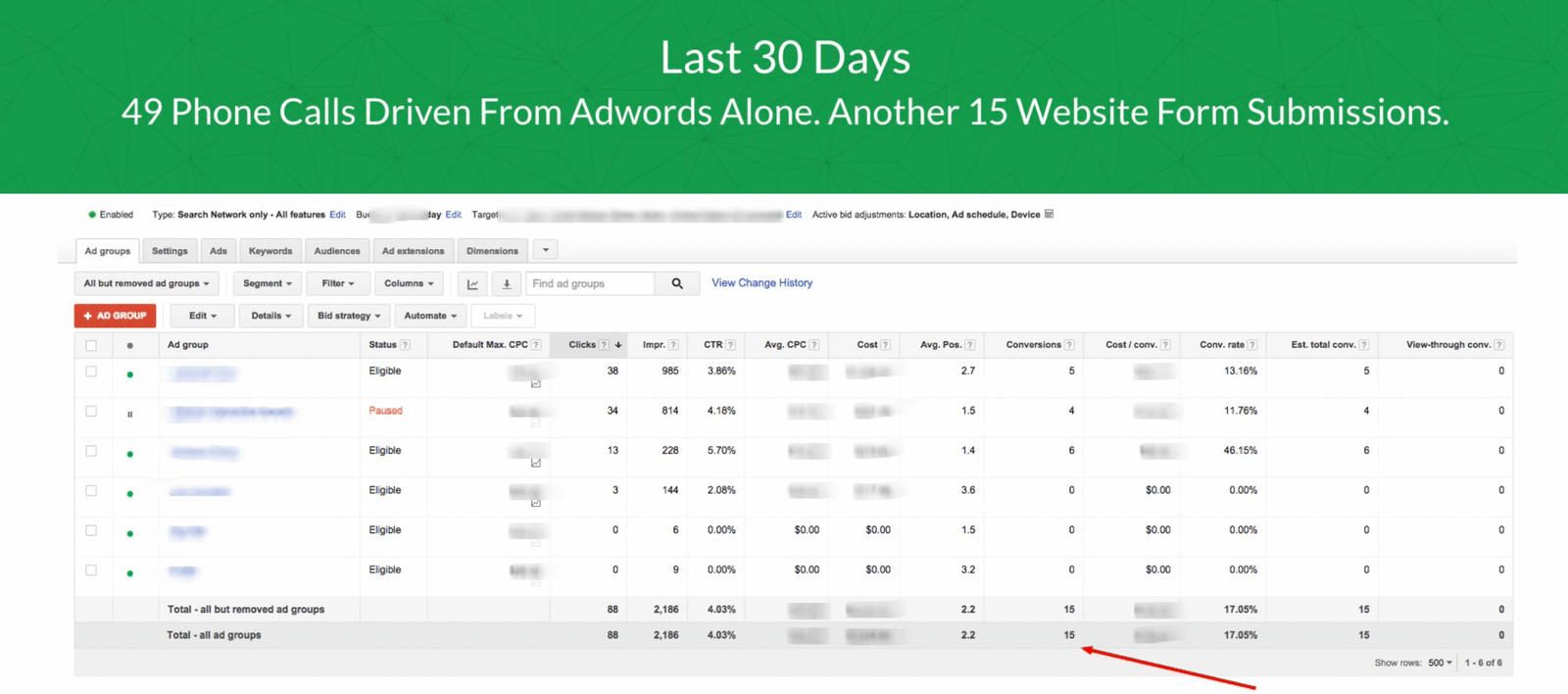The width and height of the screenshot is (1568, 694).
Task: Click the 46.15% conversion rate value
Action: [x=1241, y=451]
